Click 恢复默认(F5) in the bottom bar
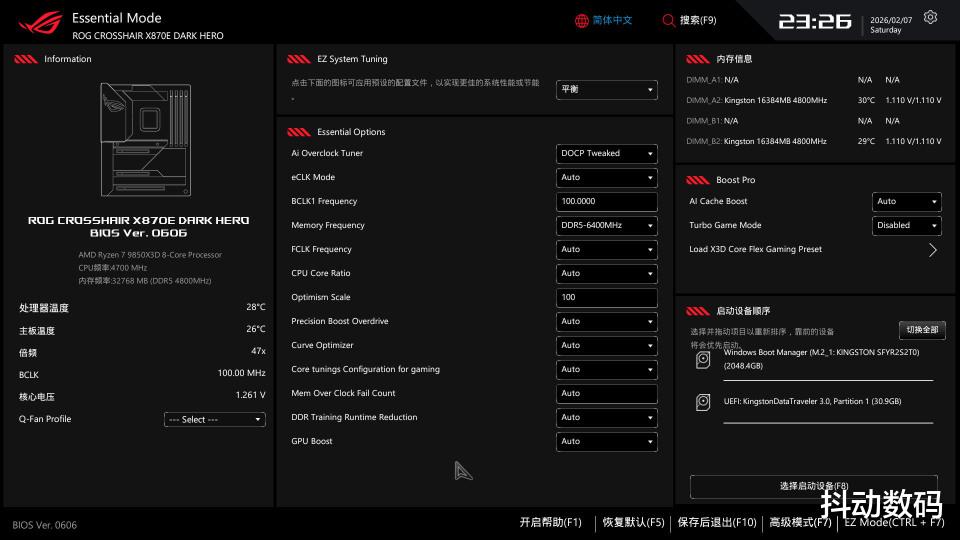This screenshot has width=960, height=540. pyautogui.click(x=633, y=522)
